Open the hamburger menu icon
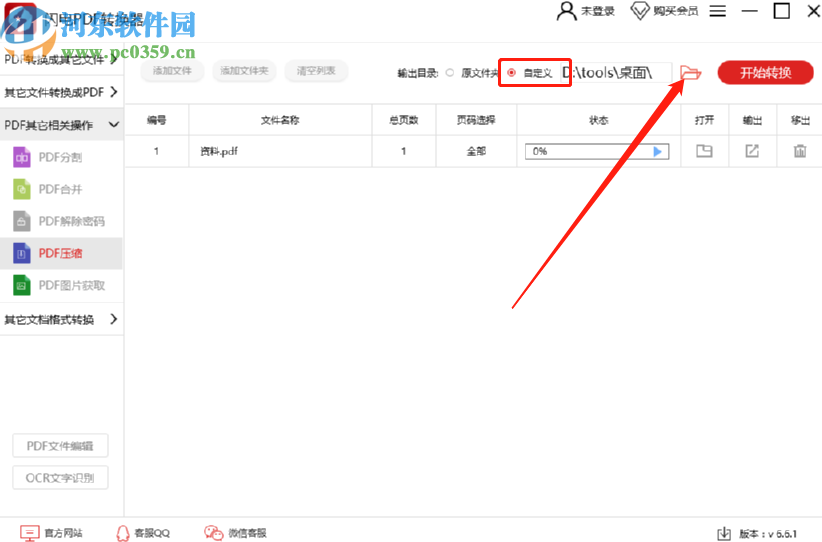 point(718,10)
